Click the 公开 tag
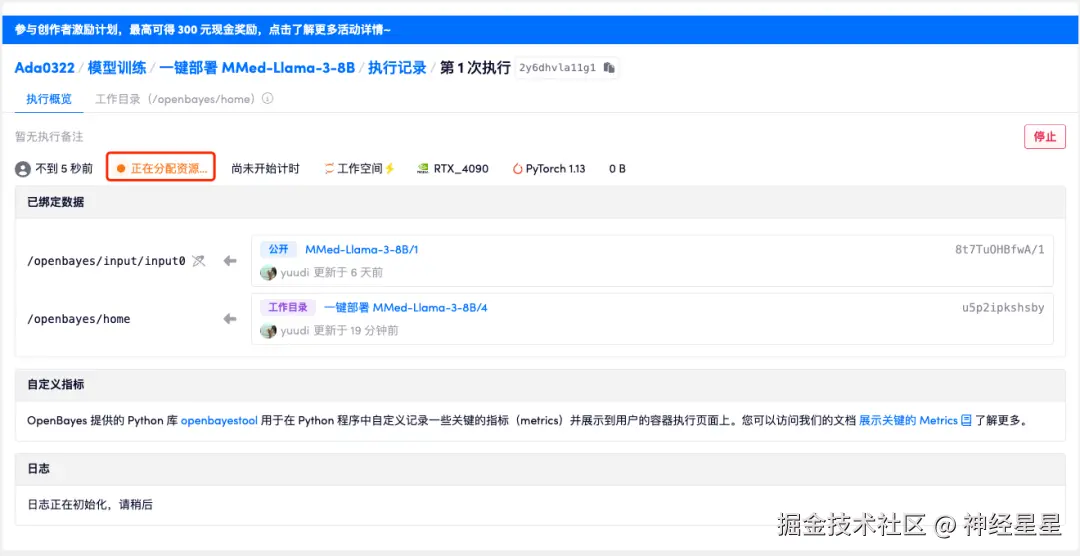Screen dimensions: 1080x556 coord(278,249)
